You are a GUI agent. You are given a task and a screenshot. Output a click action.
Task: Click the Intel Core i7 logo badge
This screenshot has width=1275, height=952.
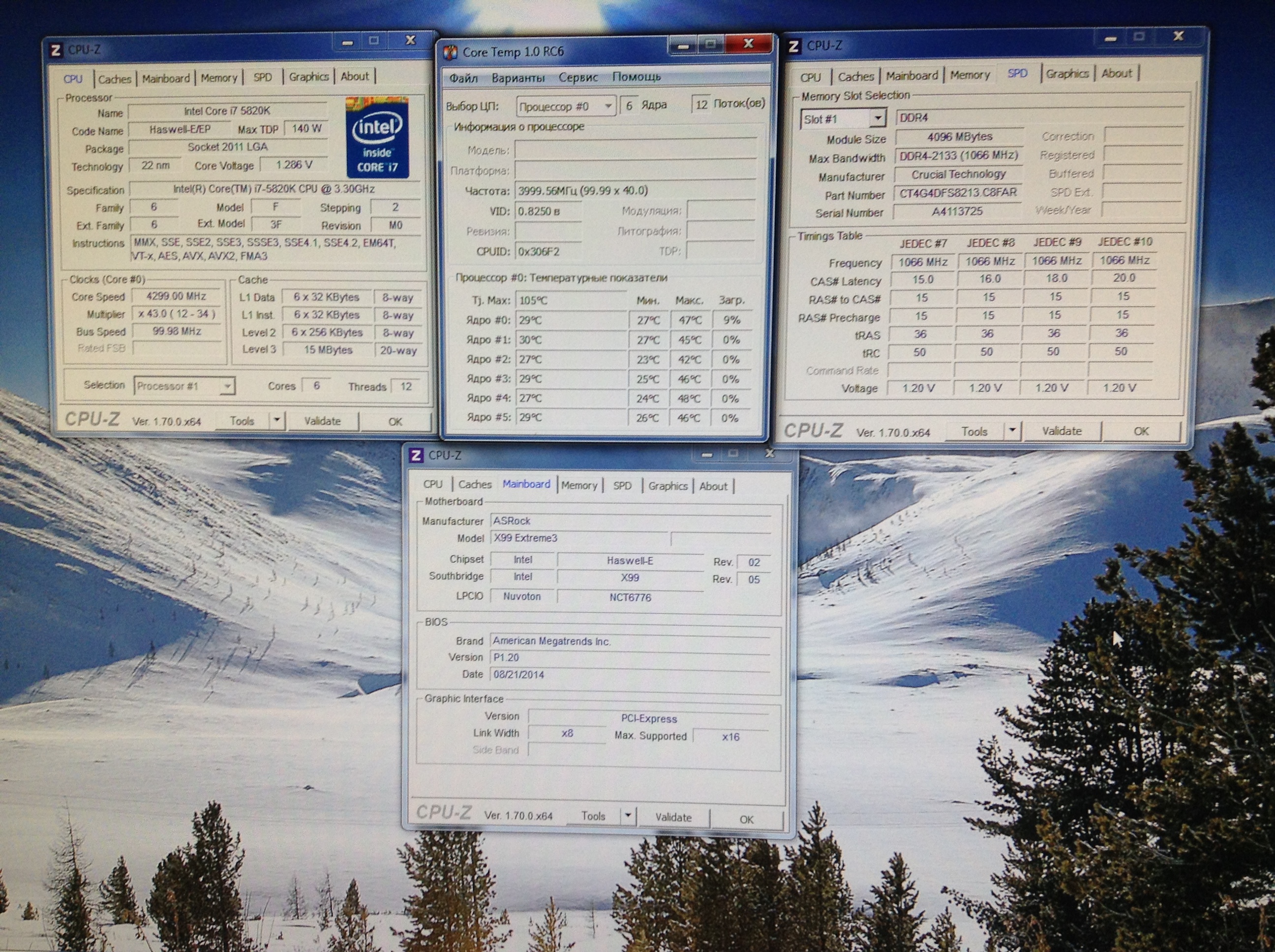[x=378, y=138]
